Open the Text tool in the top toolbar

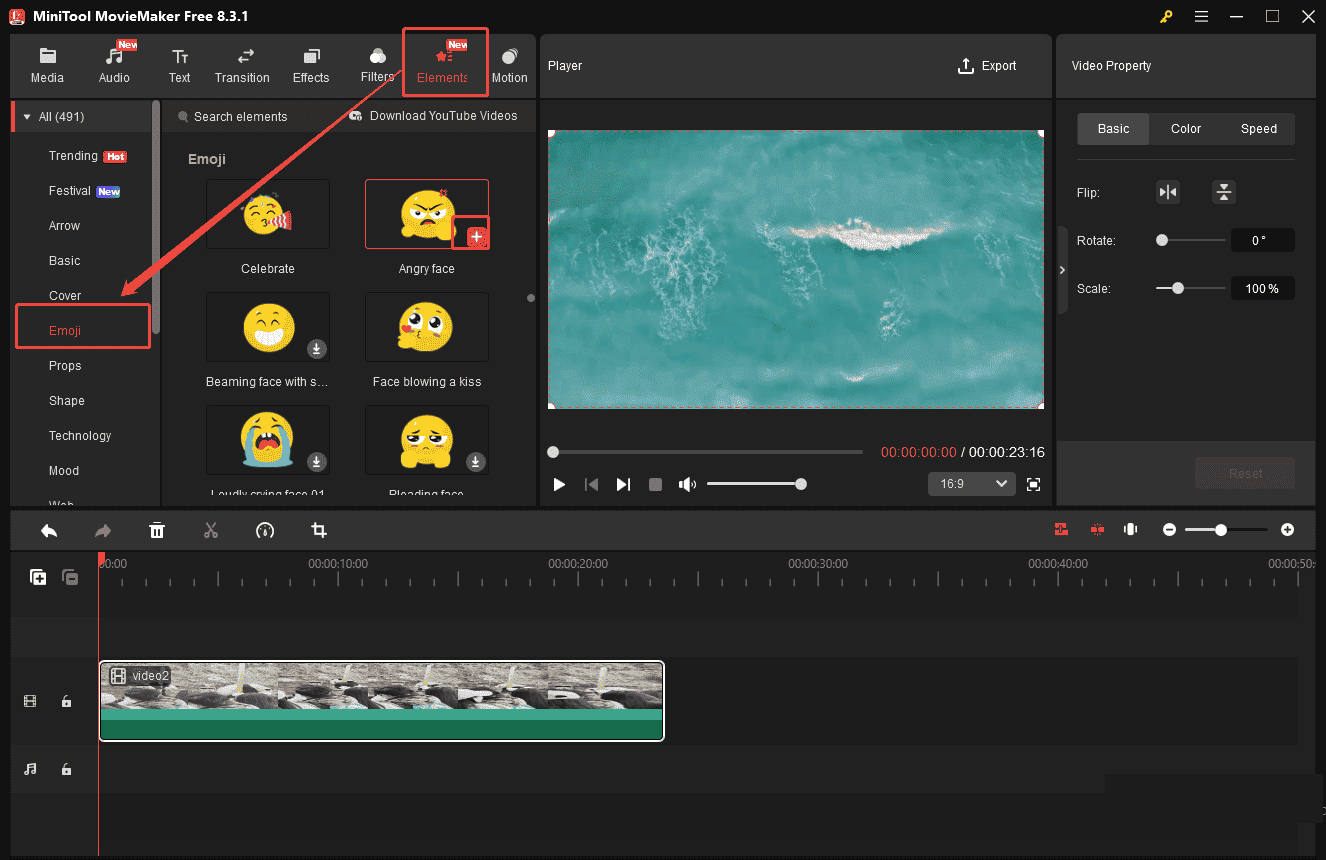(180, 64)
